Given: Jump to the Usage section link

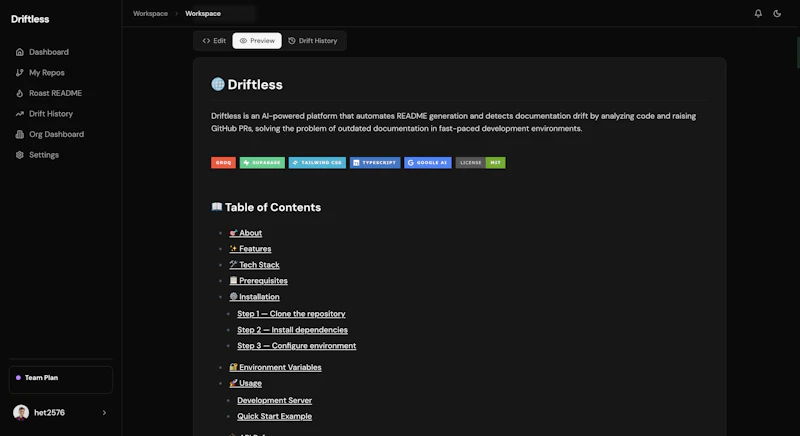Looking at the screenshot, I should tap(245, 383).
